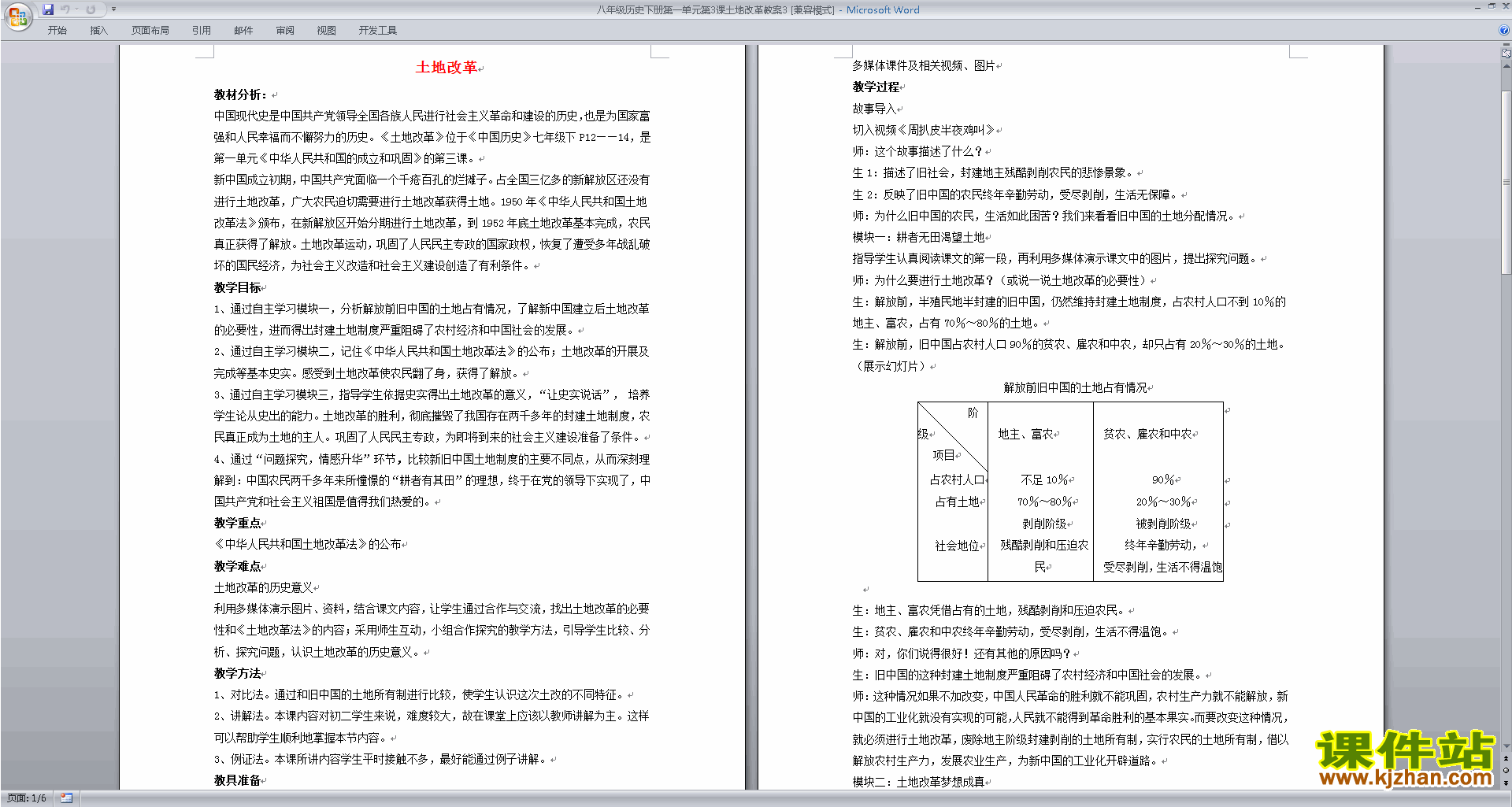The height and width of the screenshot is (807, 1512).
Task: Open the 开始 ribbon tab
Action: [x=57, y=31]
